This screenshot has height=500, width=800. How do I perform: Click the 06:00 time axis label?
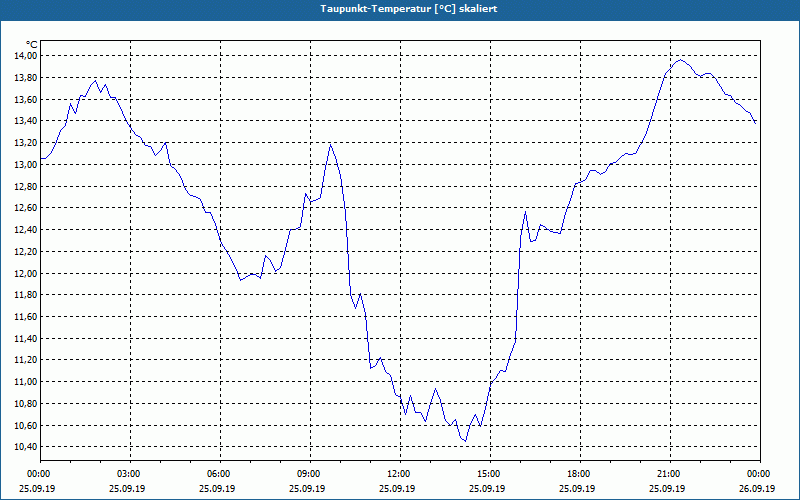(x=220, y=474)
